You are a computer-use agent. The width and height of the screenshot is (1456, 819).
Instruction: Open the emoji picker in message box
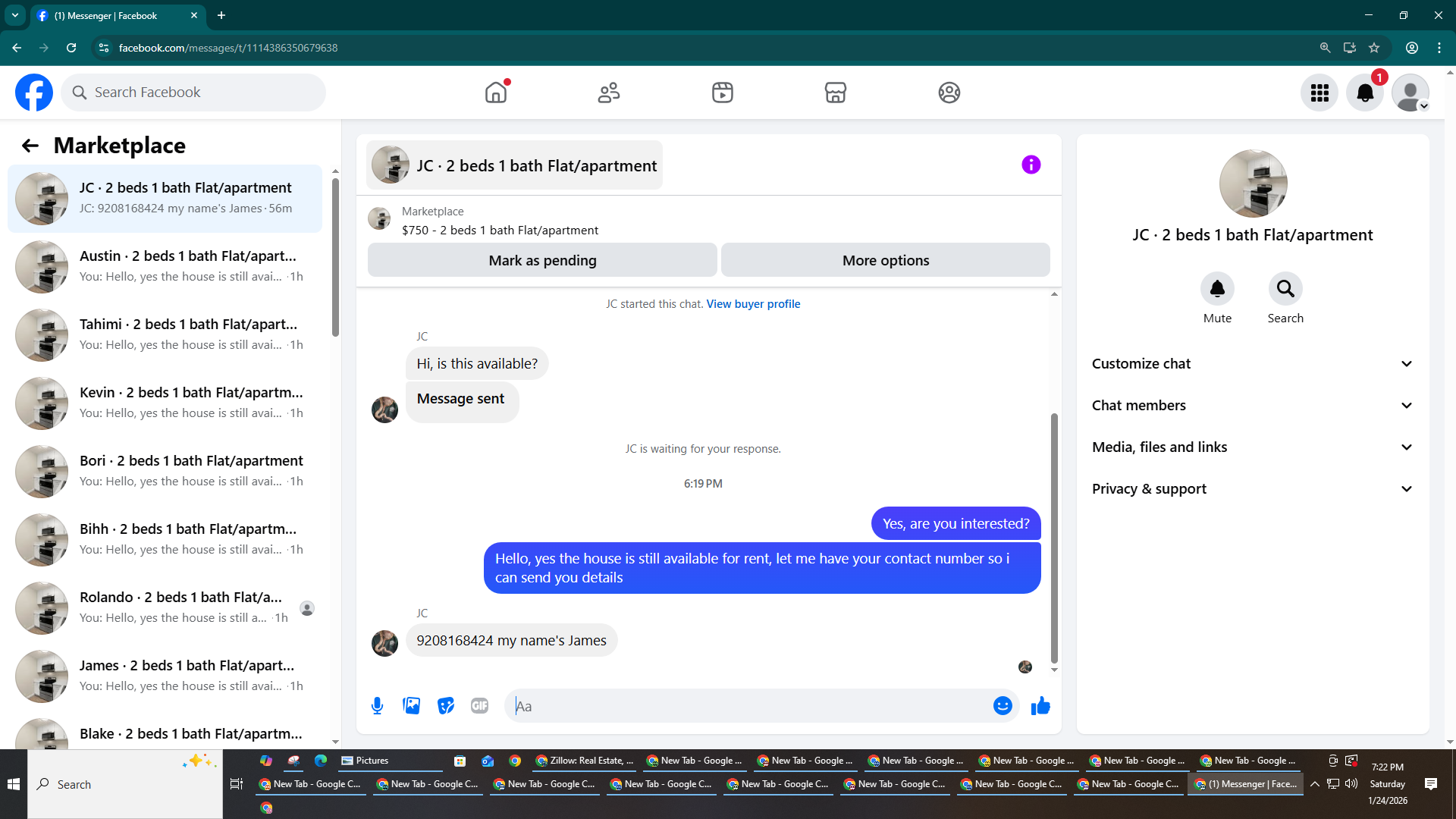point(1003,706)
